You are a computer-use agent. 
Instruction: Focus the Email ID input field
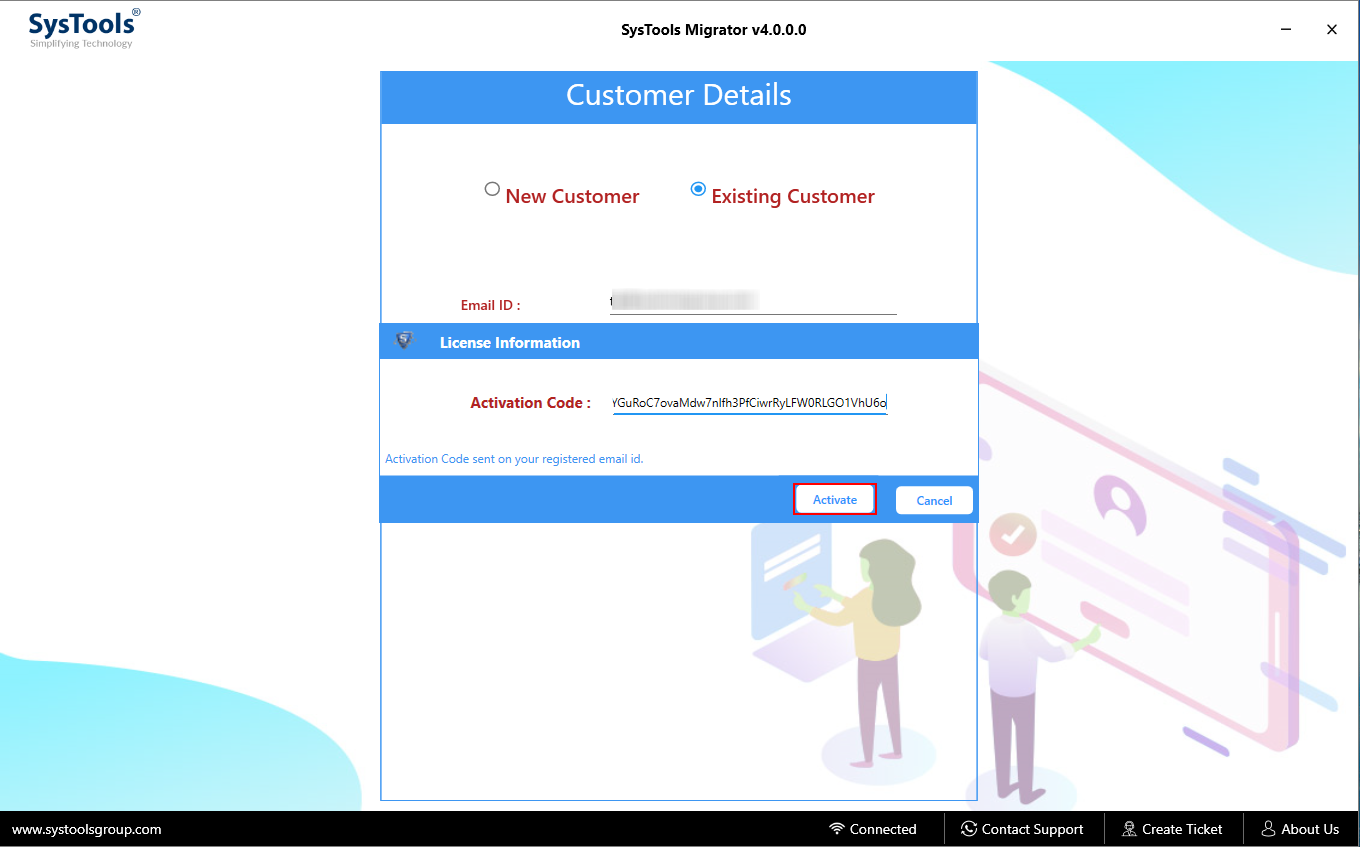coord(753,300)
